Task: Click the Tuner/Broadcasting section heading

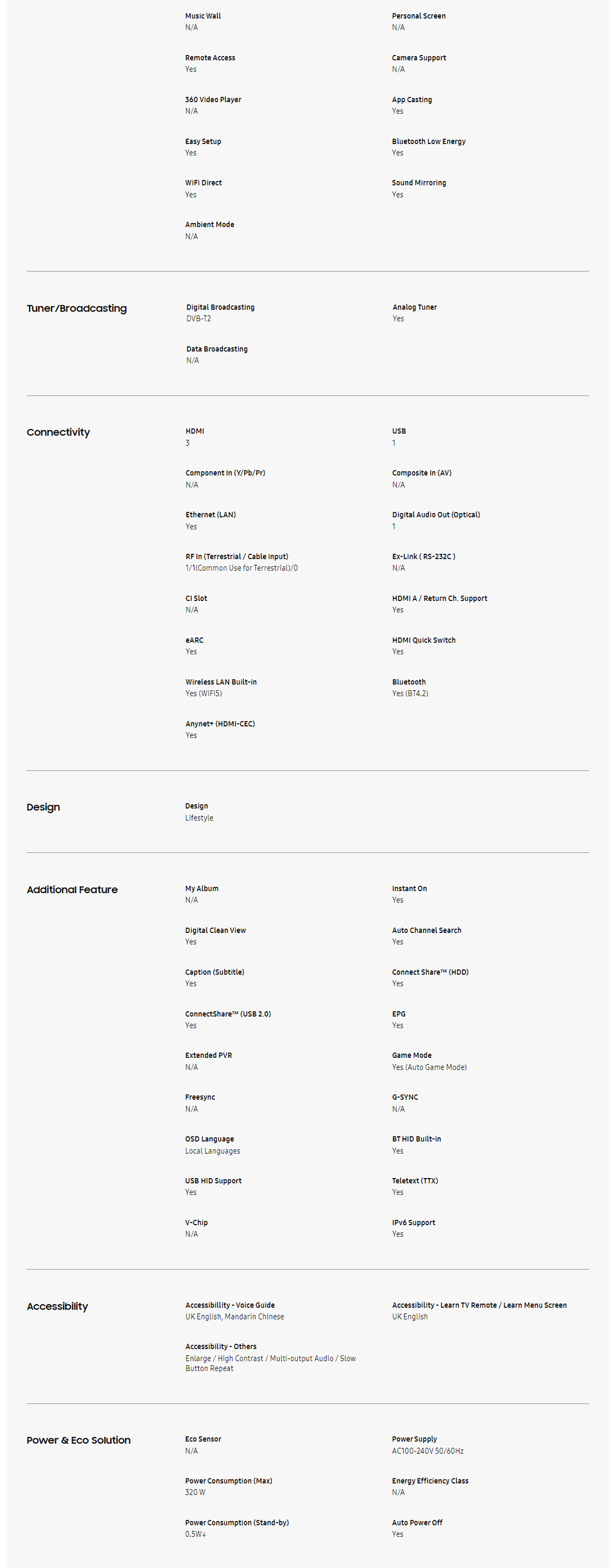Action: 77,309
